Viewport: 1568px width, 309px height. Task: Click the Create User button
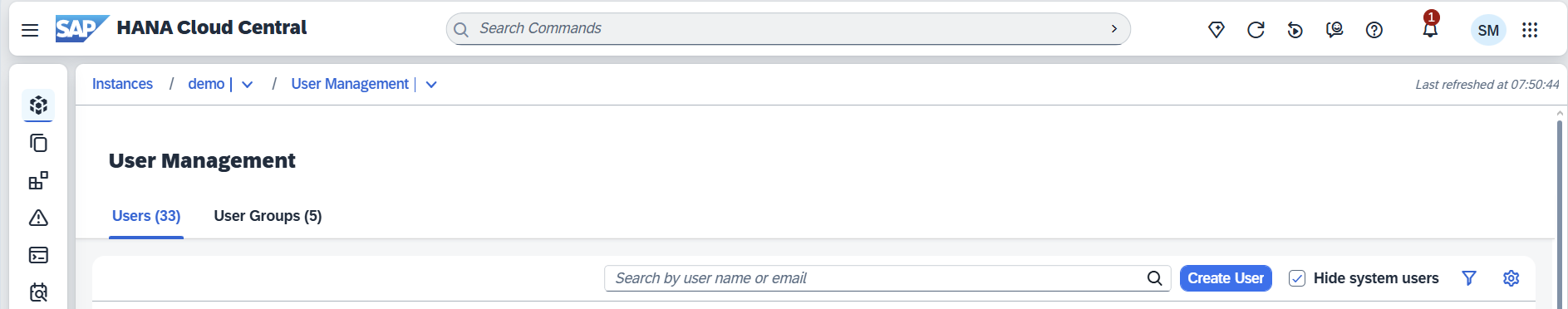coord(1226,278)
